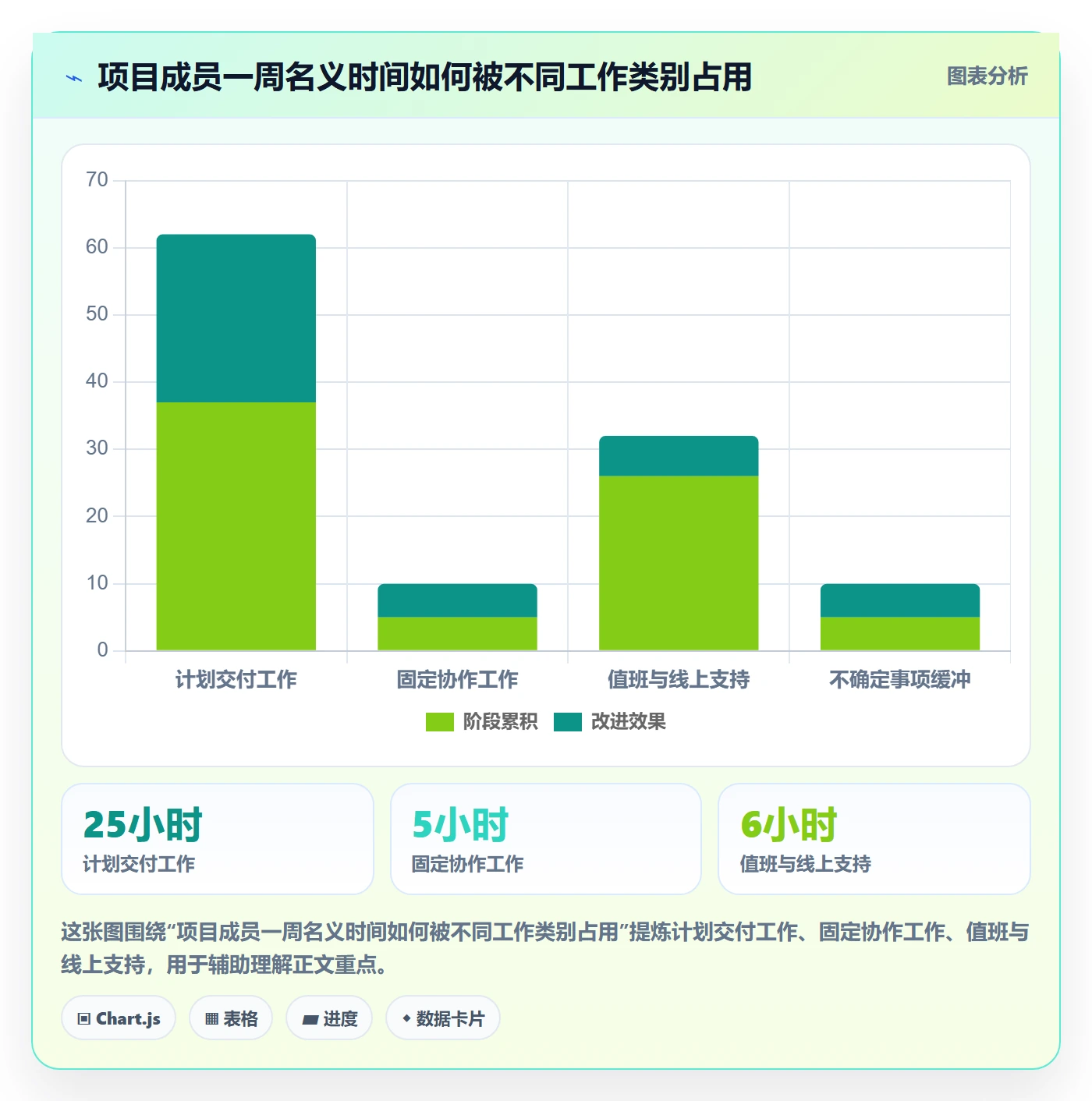
Task: Click the 0 tick on the y-axis
Action: pos(102,650)
